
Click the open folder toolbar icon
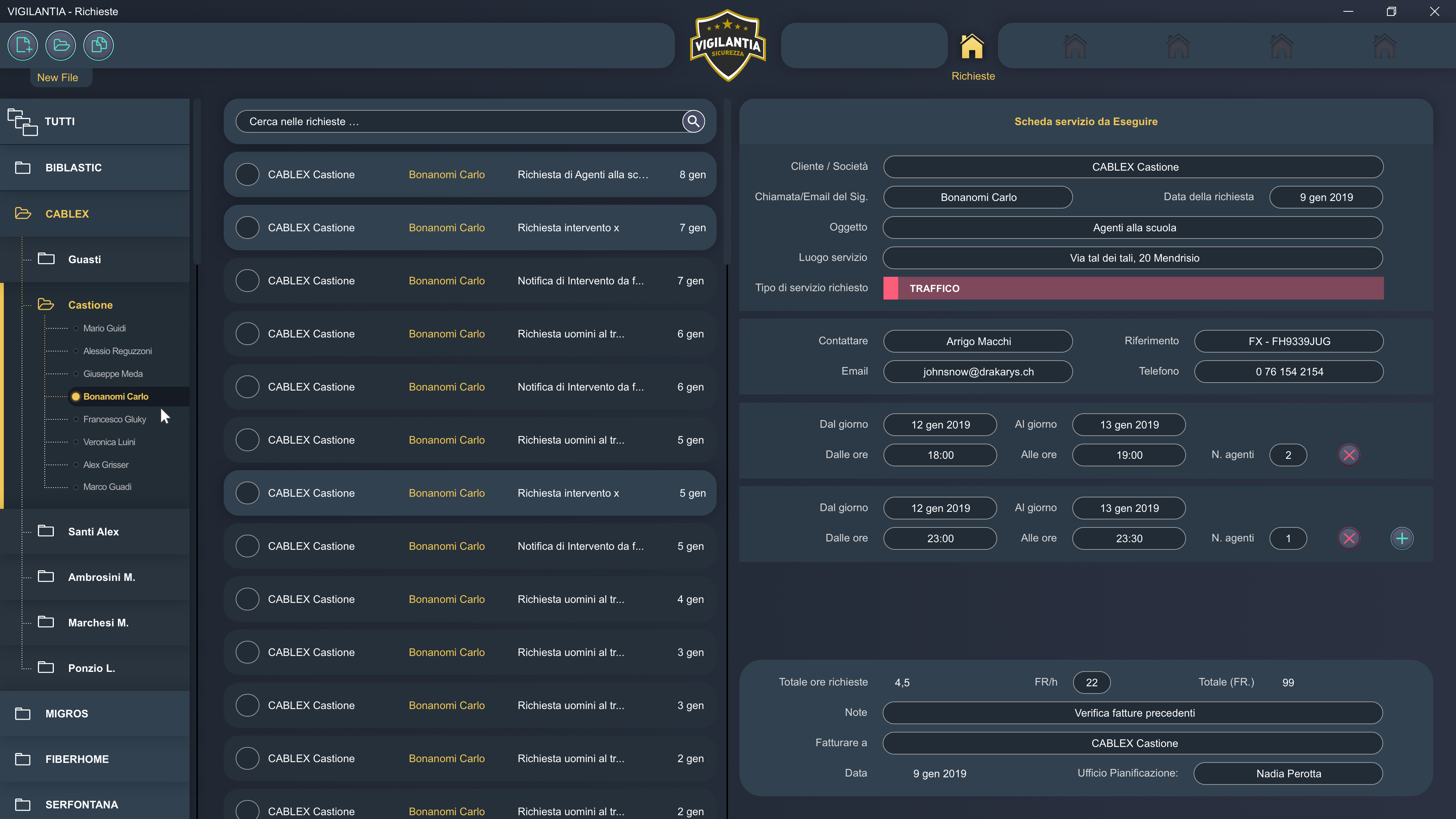[x=61, y=45]
